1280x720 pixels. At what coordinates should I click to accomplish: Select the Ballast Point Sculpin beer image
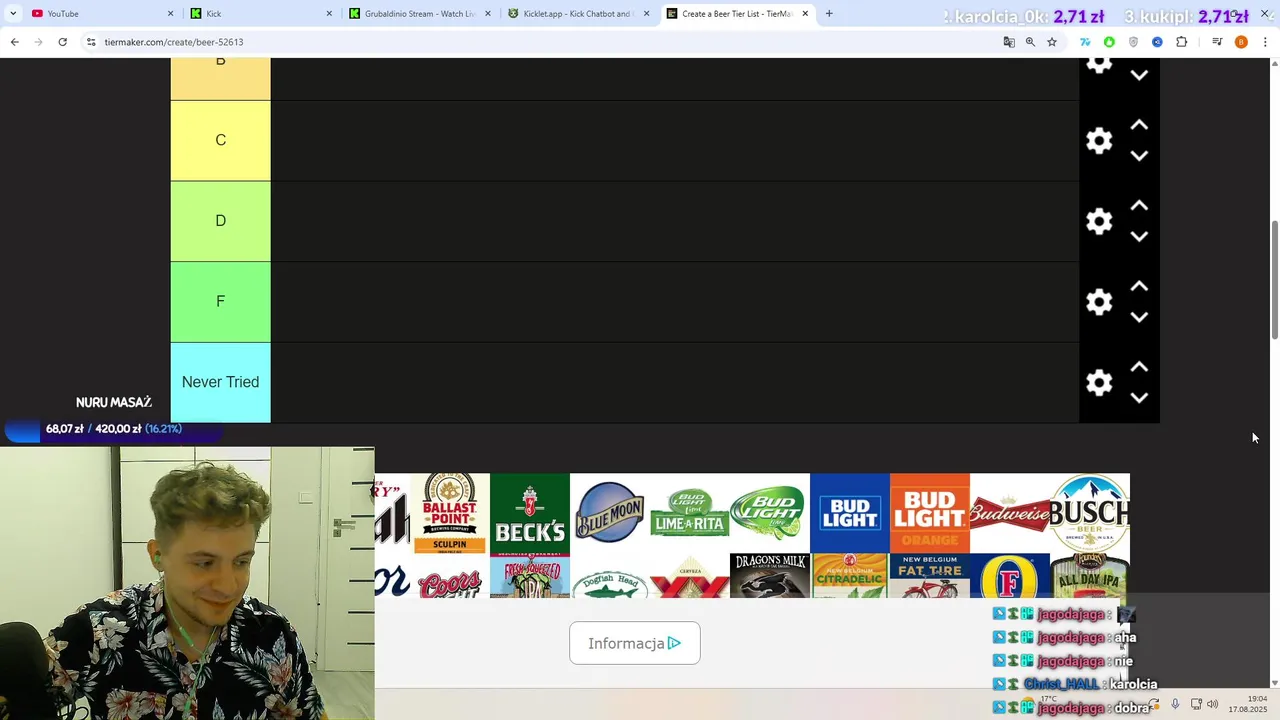pos(450,513)
